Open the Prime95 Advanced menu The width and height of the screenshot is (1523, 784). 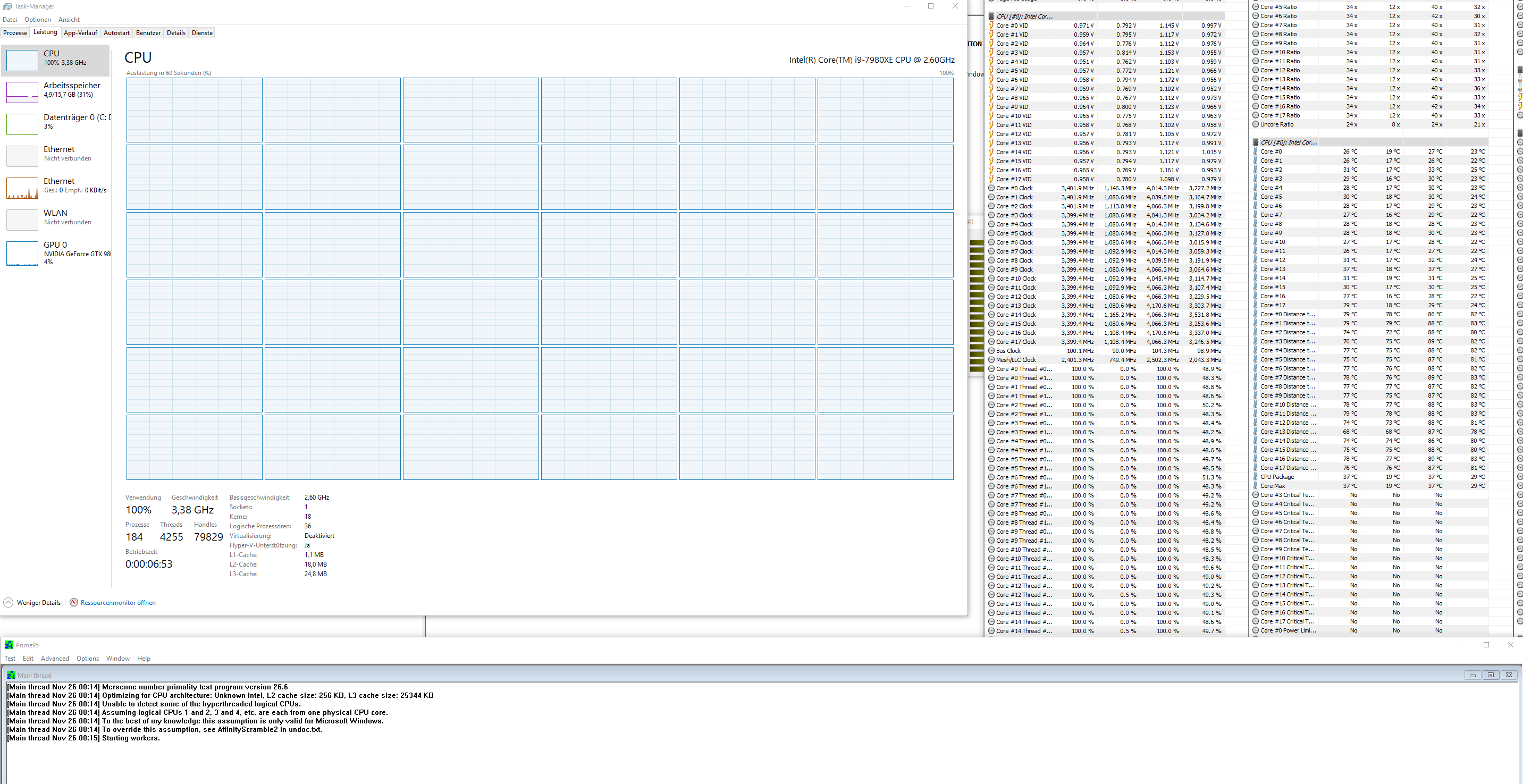(54, 659)
